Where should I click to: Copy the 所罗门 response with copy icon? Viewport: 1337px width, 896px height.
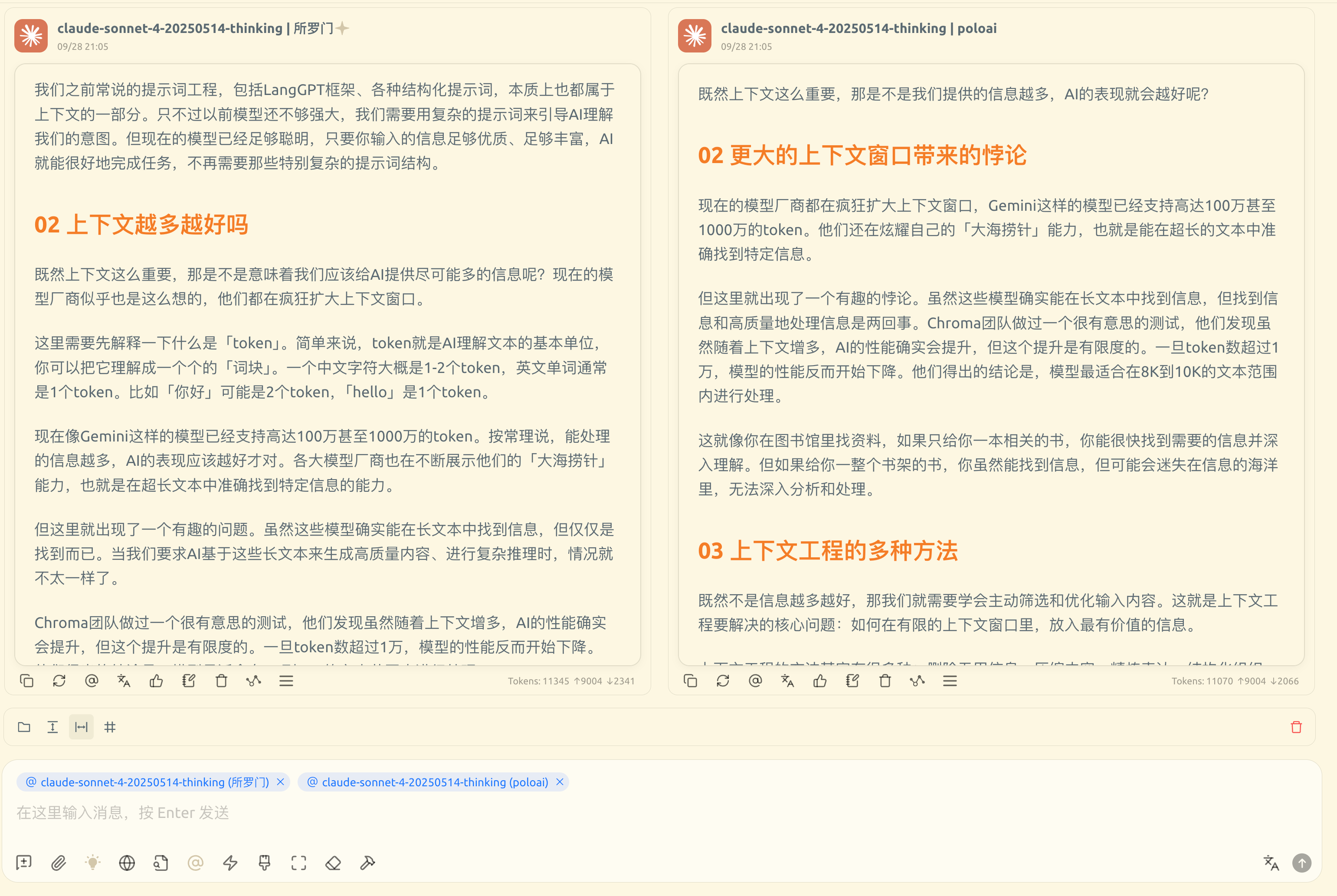(x=27, y=680)
